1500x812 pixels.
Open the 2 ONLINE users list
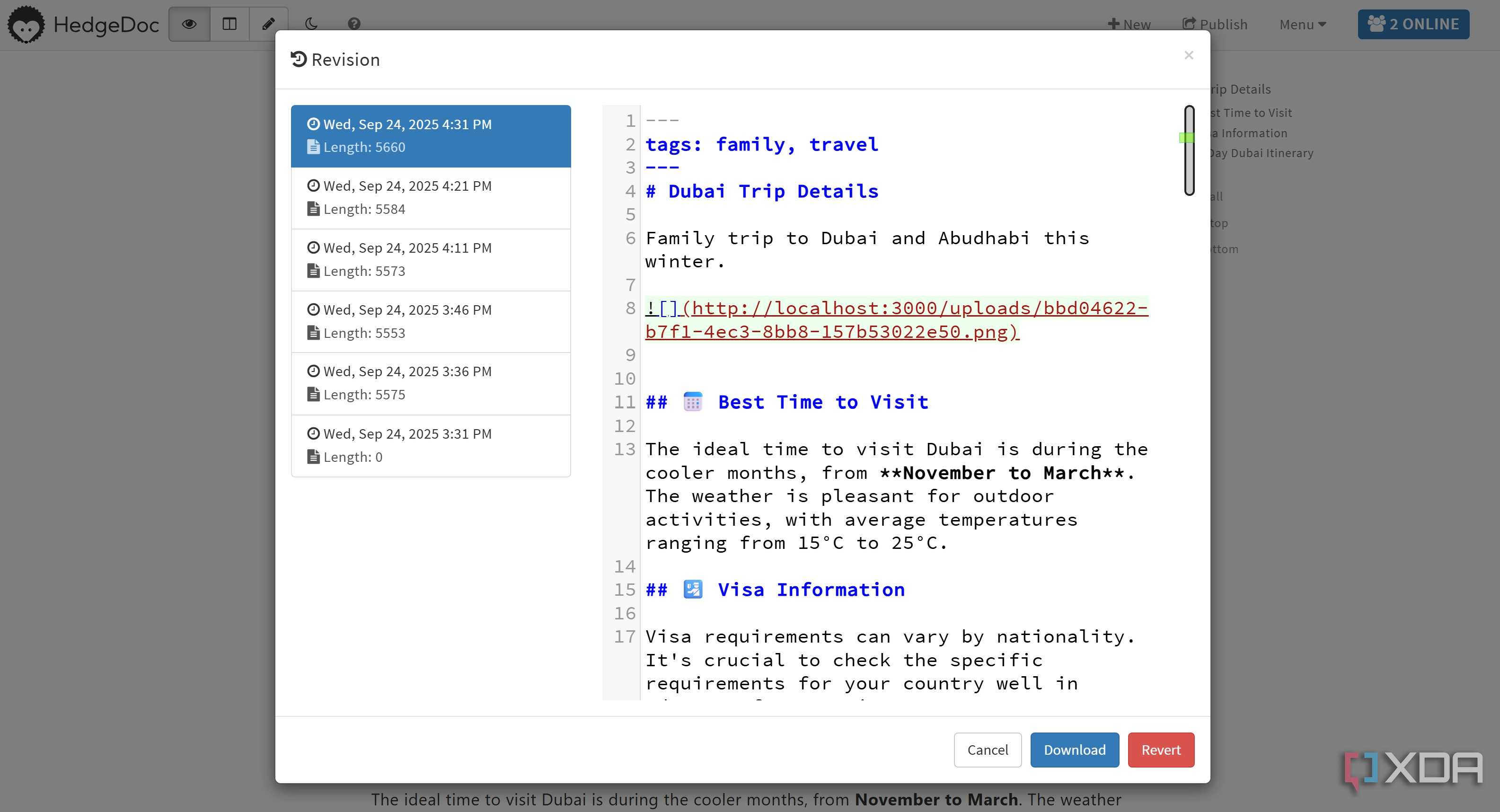pos(1413,25)
